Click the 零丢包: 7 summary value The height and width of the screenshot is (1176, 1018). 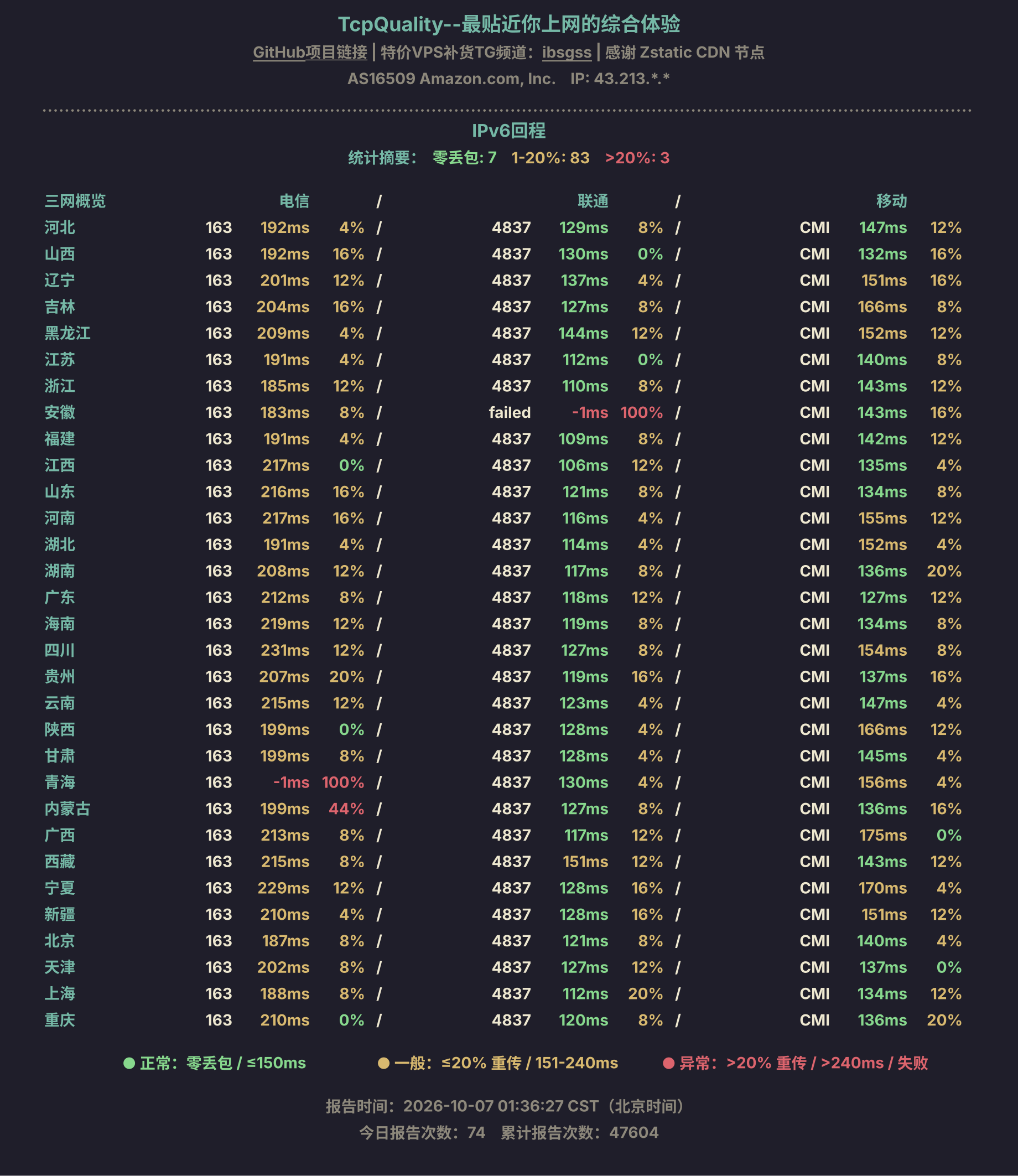pyautogui.click(x=465, y=157)
